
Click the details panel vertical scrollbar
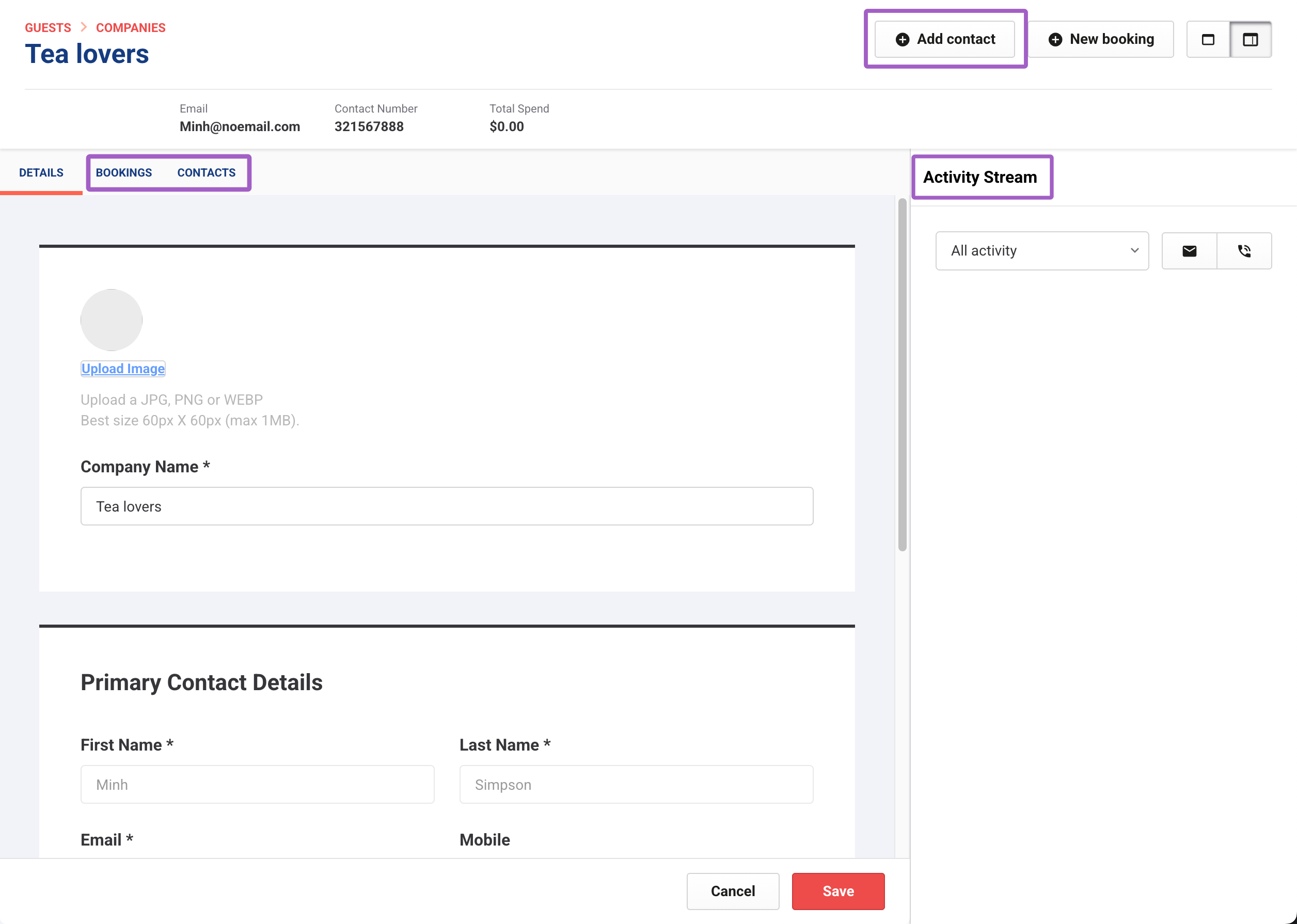point(902,375)
